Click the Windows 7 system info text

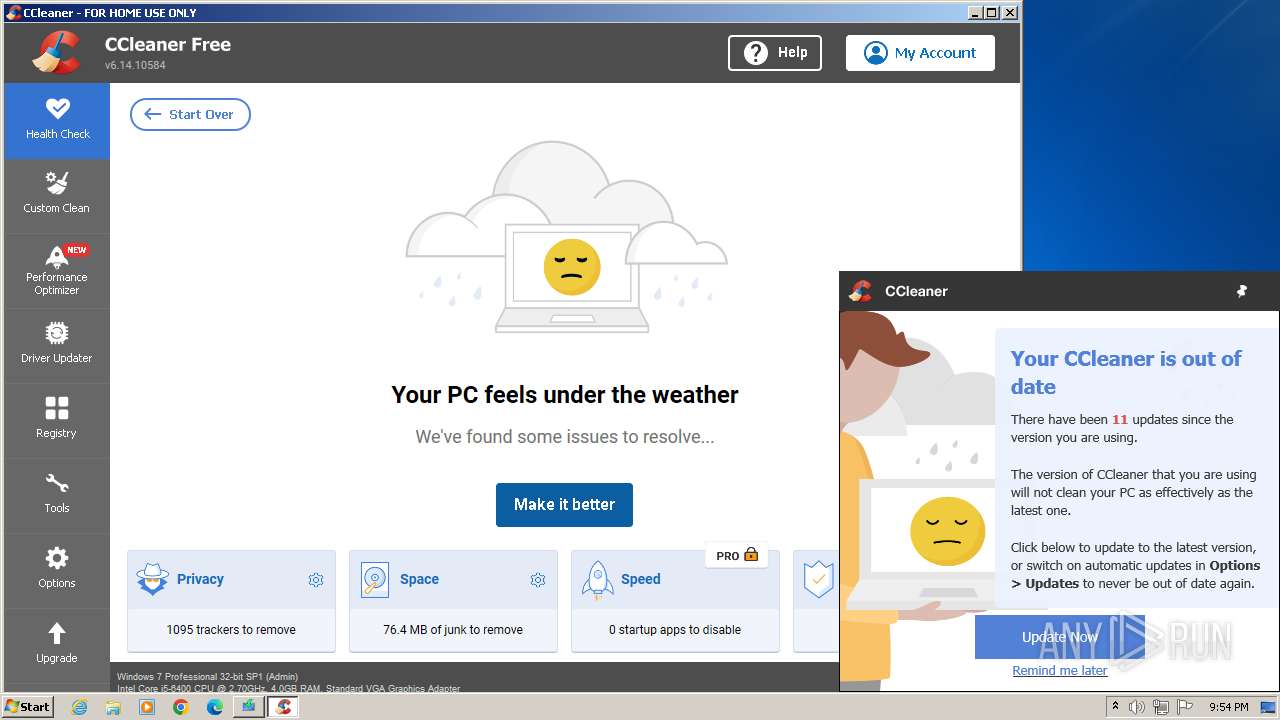pyautogui.click(x=207, y=677)
